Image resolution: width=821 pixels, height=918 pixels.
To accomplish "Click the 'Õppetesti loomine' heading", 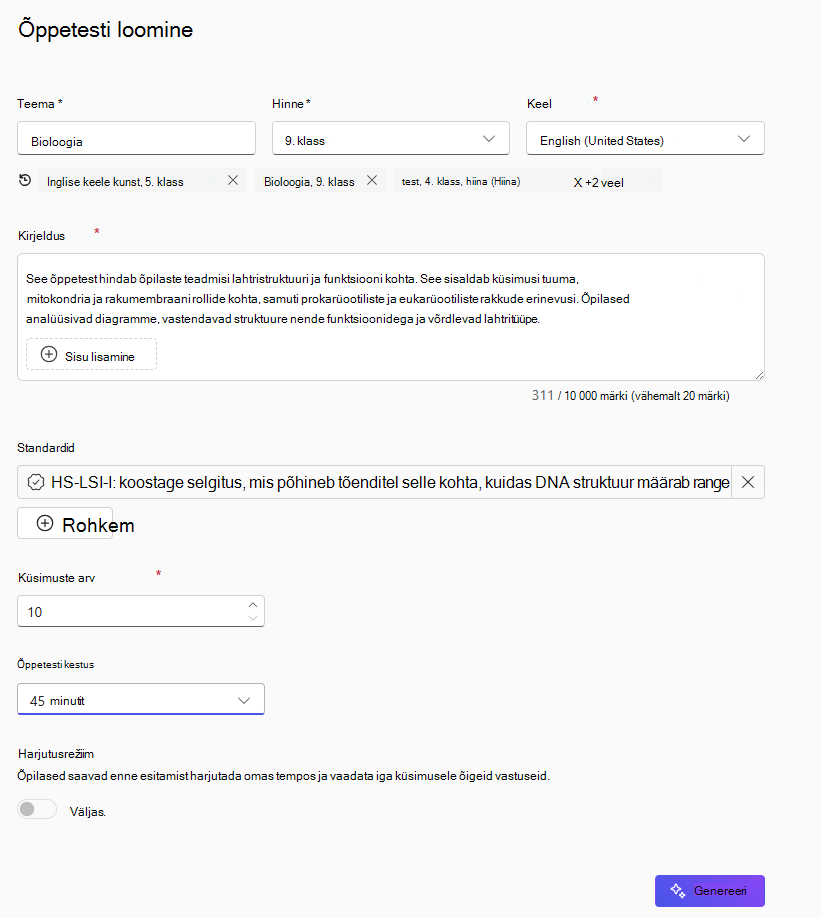I will (x=105, y=29).
